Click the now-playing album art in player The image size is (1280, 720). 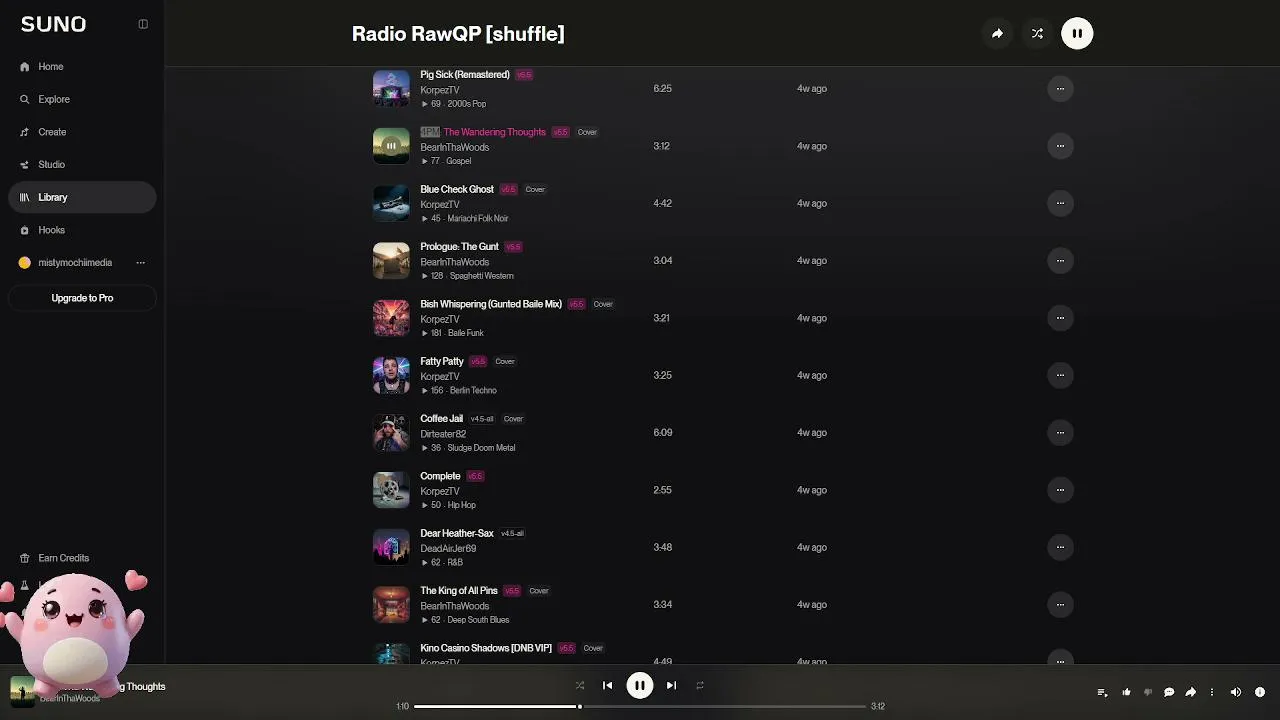[22, 691]
